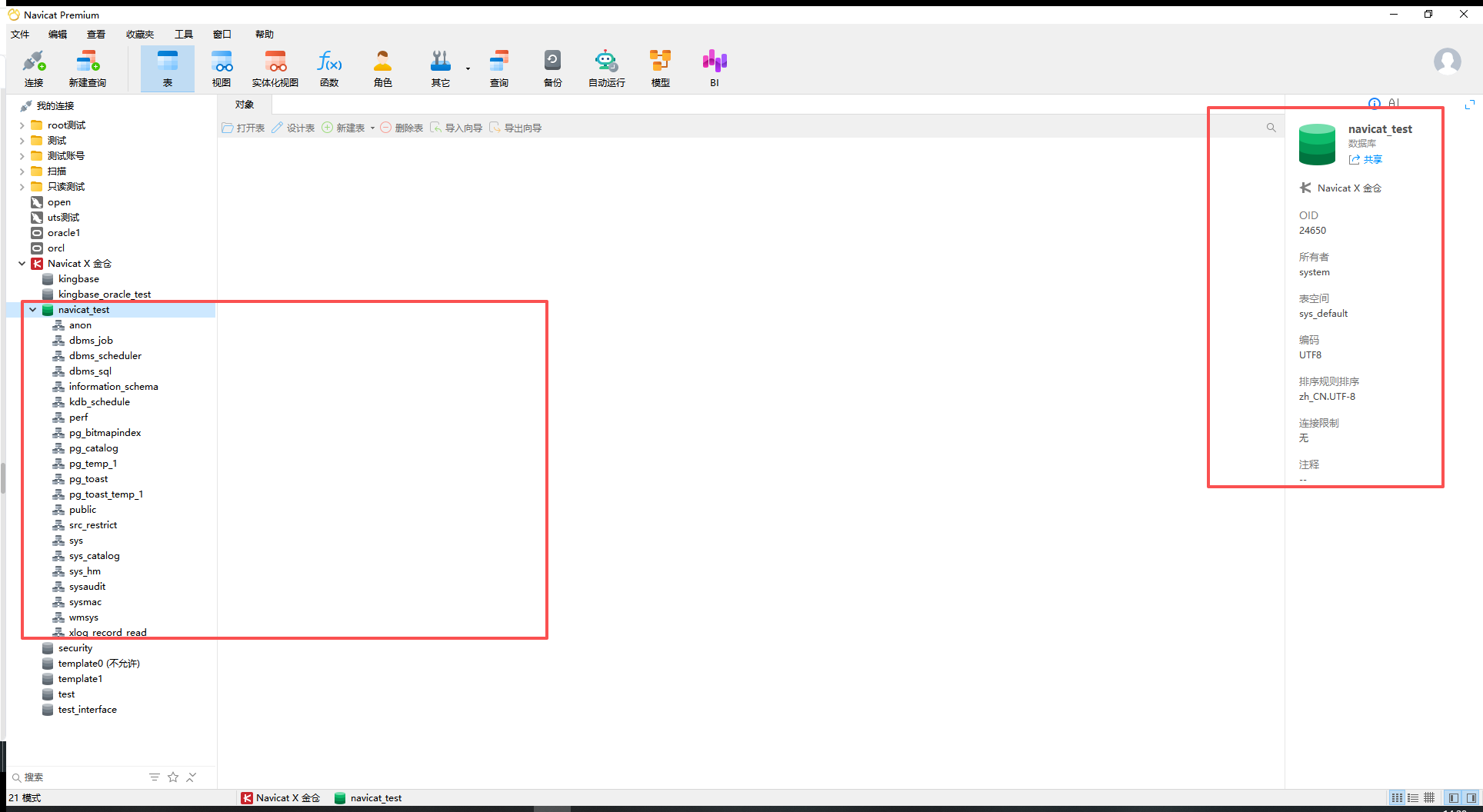Click the 打开表 (Open Table) button
The image size is (1483, 812).
243,128
